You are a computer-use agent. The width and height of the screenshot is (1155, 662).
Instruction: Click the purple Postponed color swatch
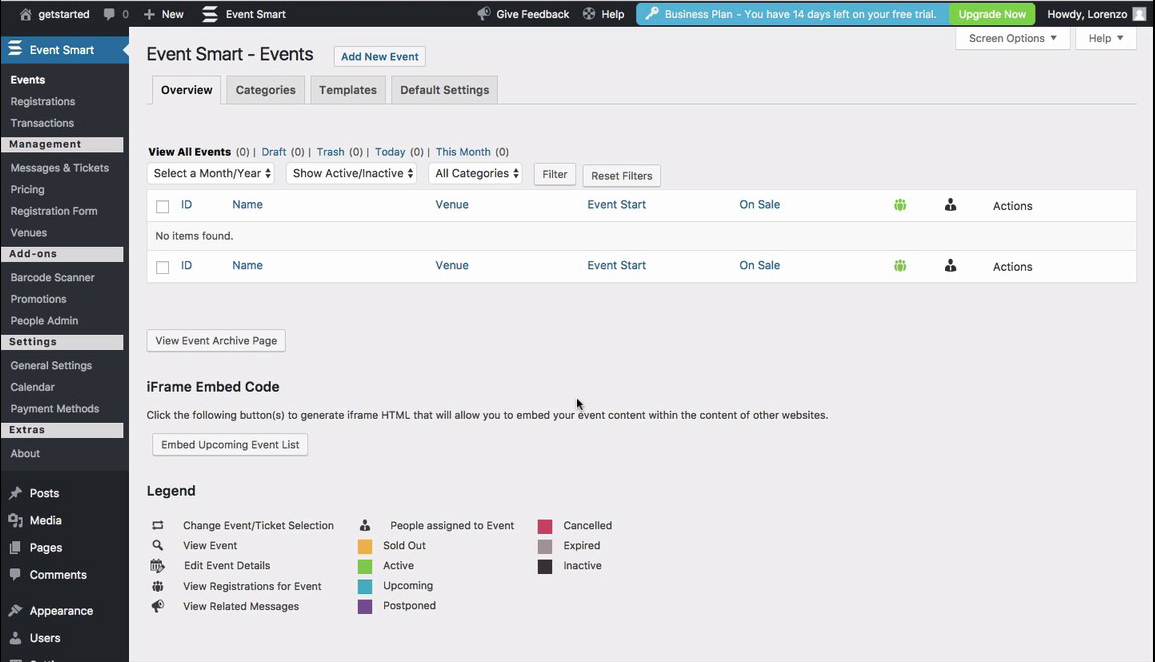[x=365, y=607]
